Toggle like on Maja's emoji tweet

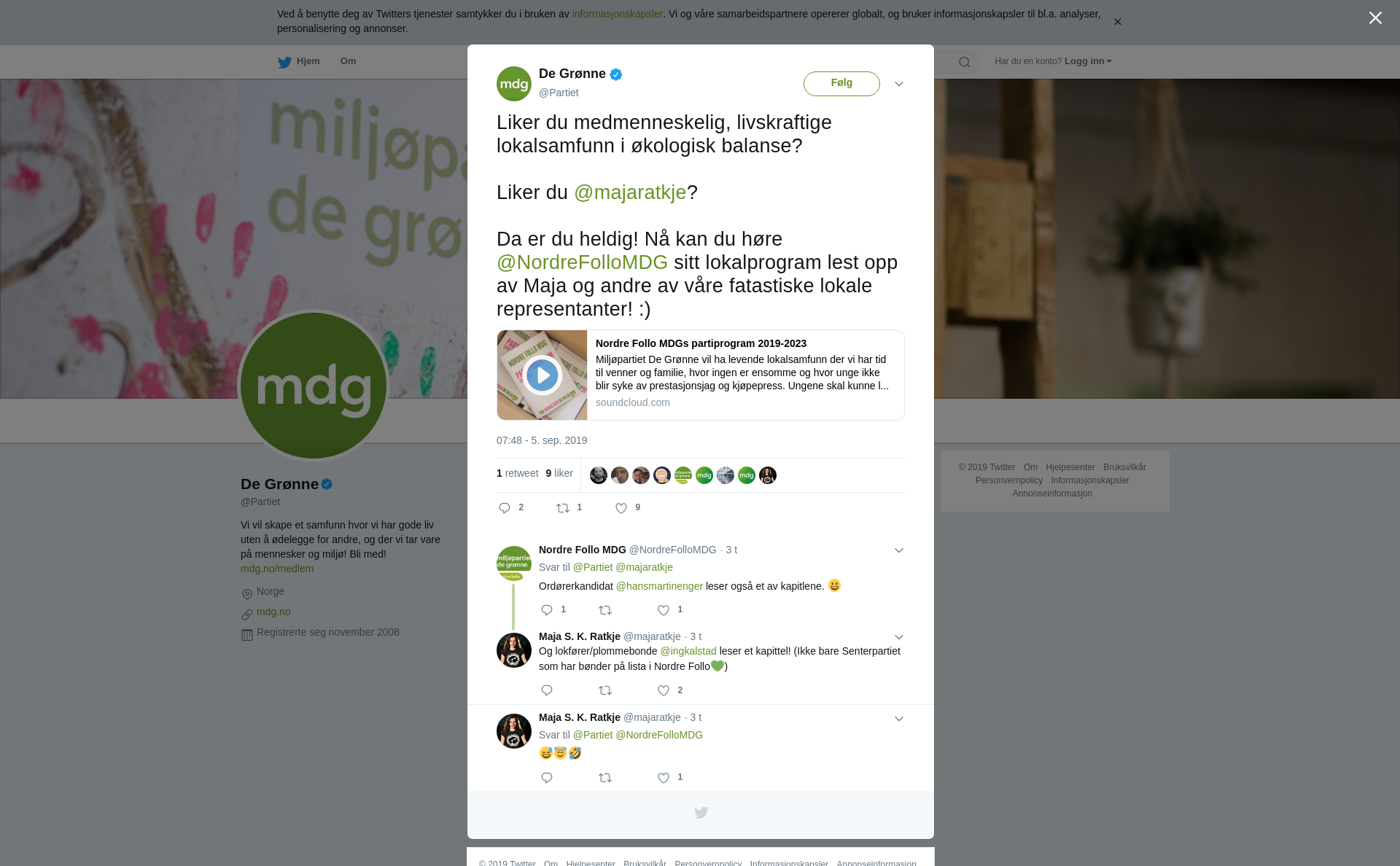664,778
